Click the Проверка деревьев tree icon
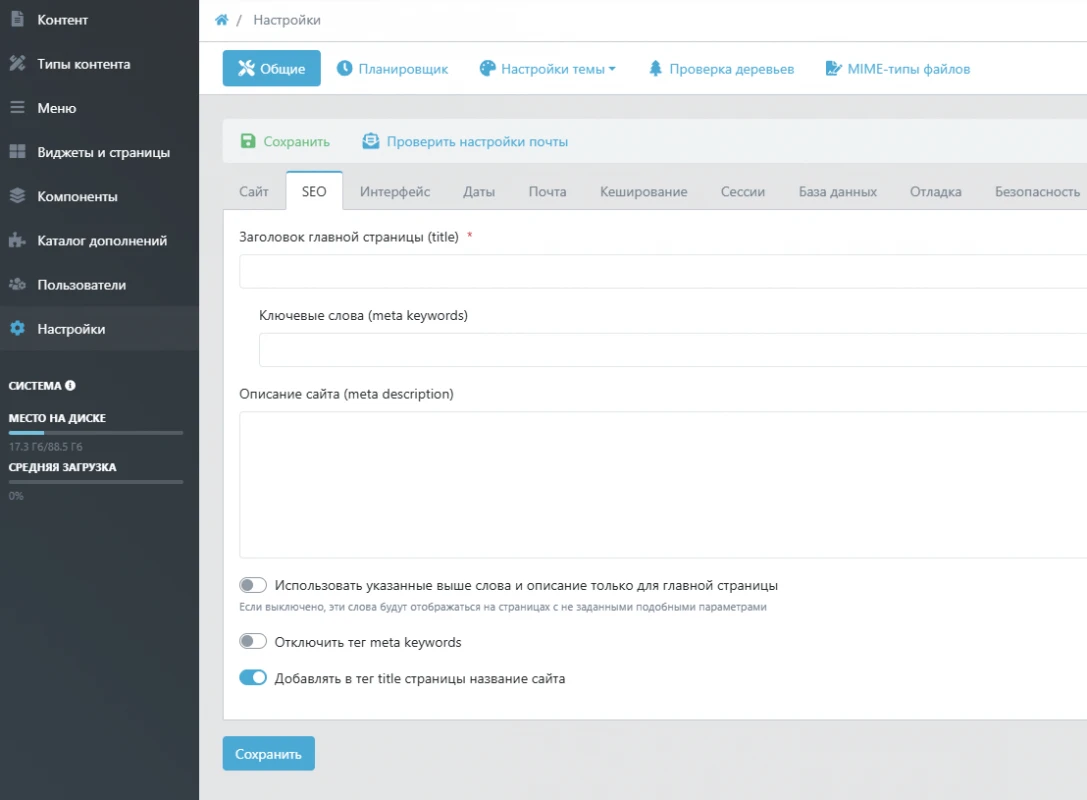The image size is (1087, 800). tap(656, 69)
